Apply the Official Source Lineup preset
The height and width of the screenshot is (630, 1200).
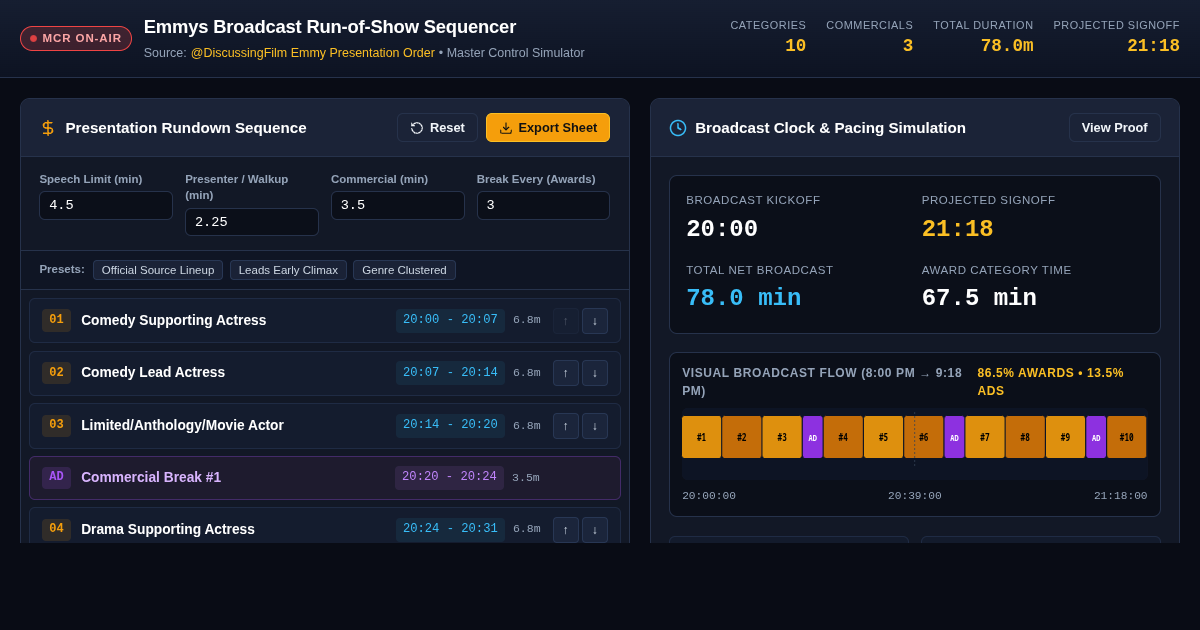[x=158, y=270]
